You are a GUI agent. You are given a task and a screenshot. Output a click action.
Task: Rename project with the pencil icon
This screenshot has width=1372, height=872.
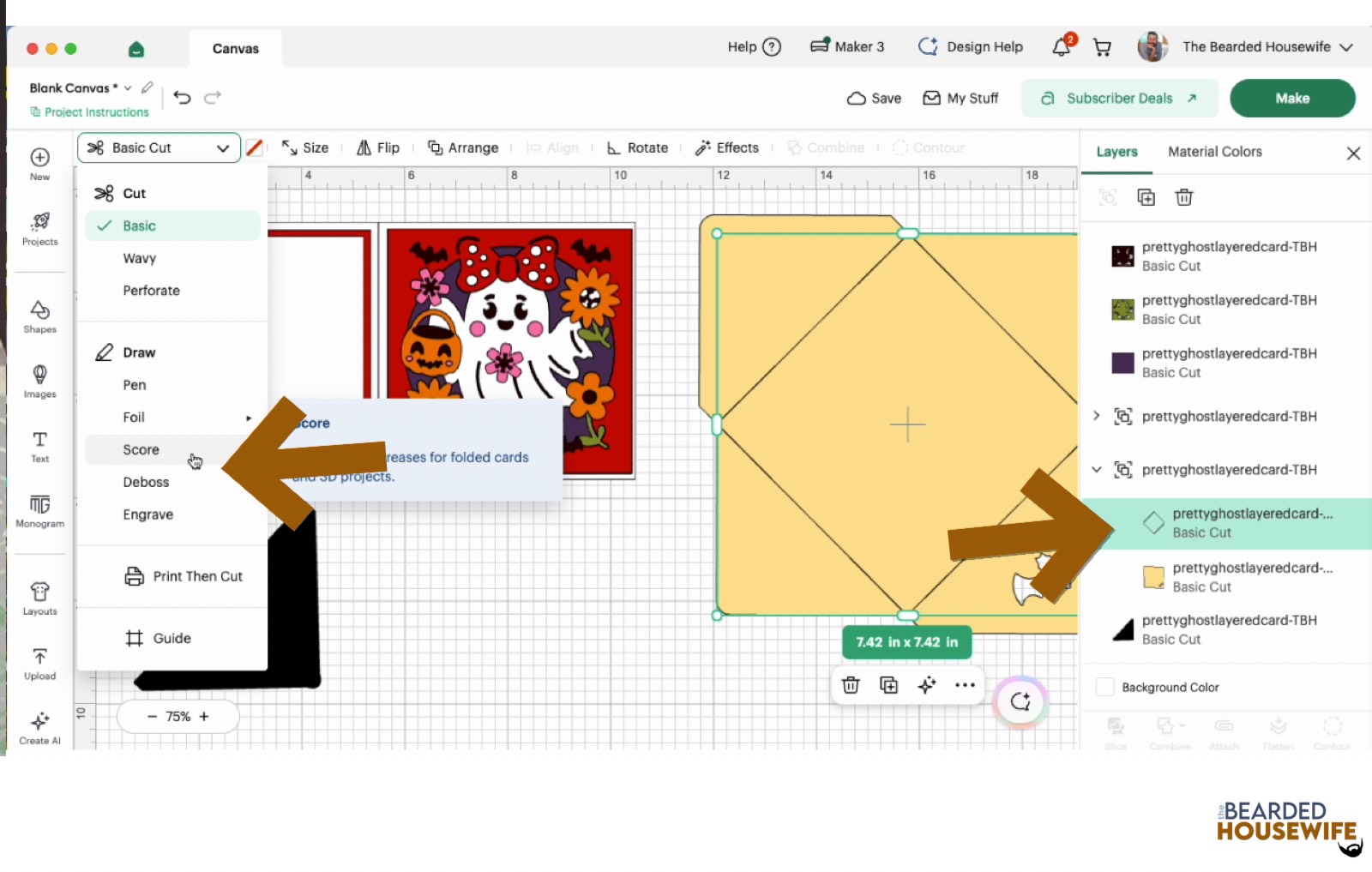[x=147, y=87]
